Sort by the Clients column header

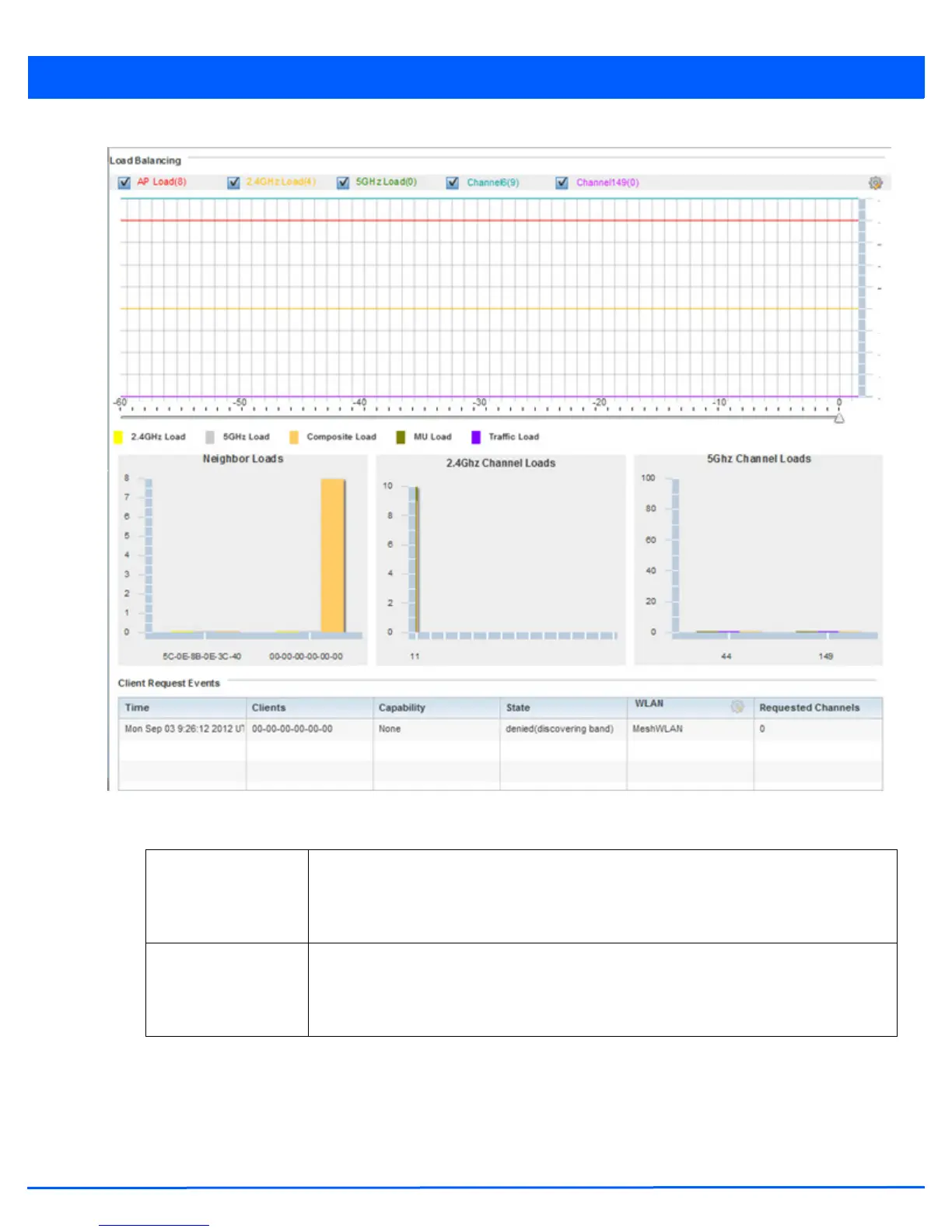click(x=310, y=708)
